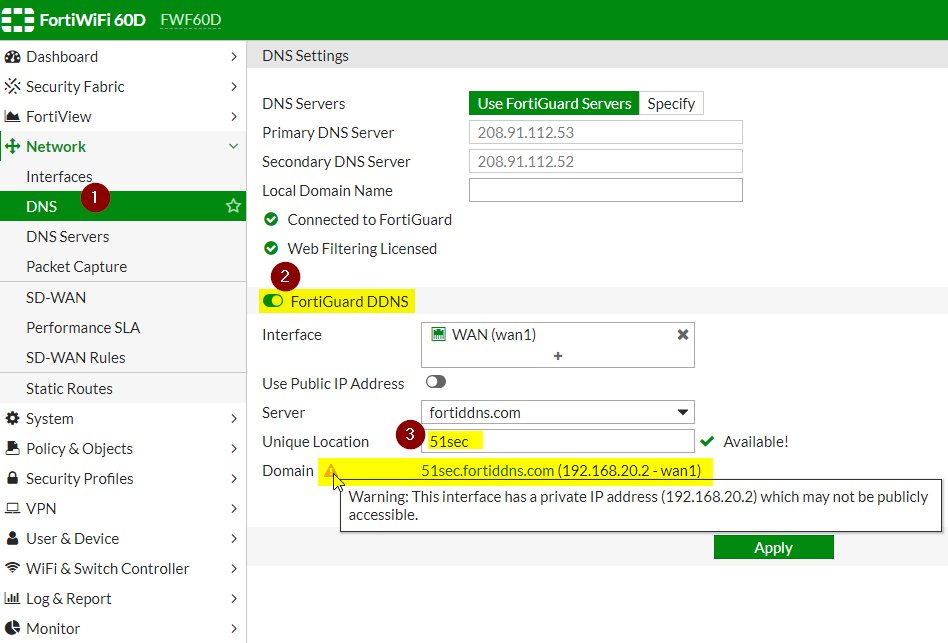Viewport: 948px width, 643px height.
Task: Favorite the DNS page with star icon
Action: click(233, 206)
